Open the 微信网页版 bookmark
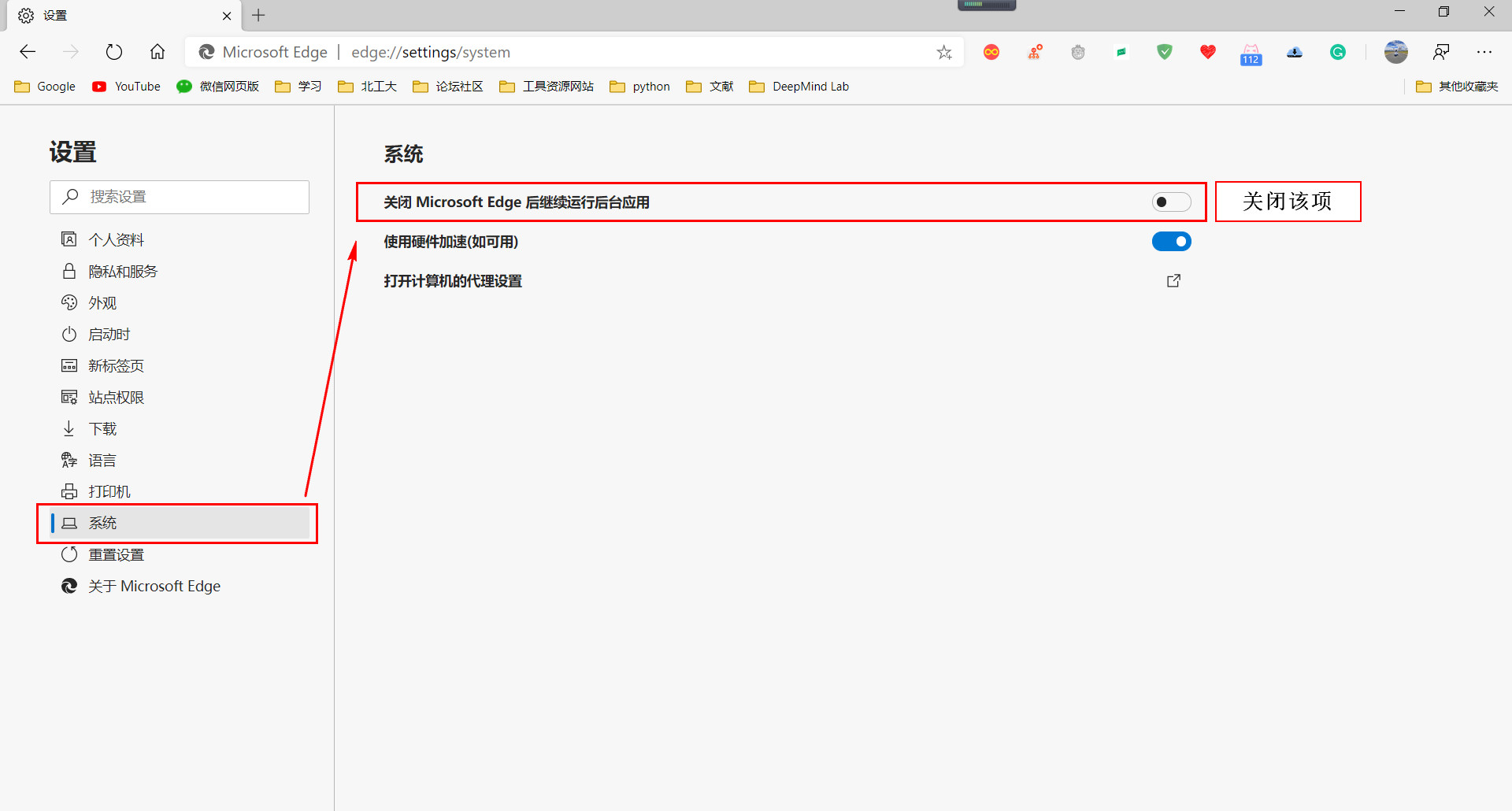 [218, 87]
